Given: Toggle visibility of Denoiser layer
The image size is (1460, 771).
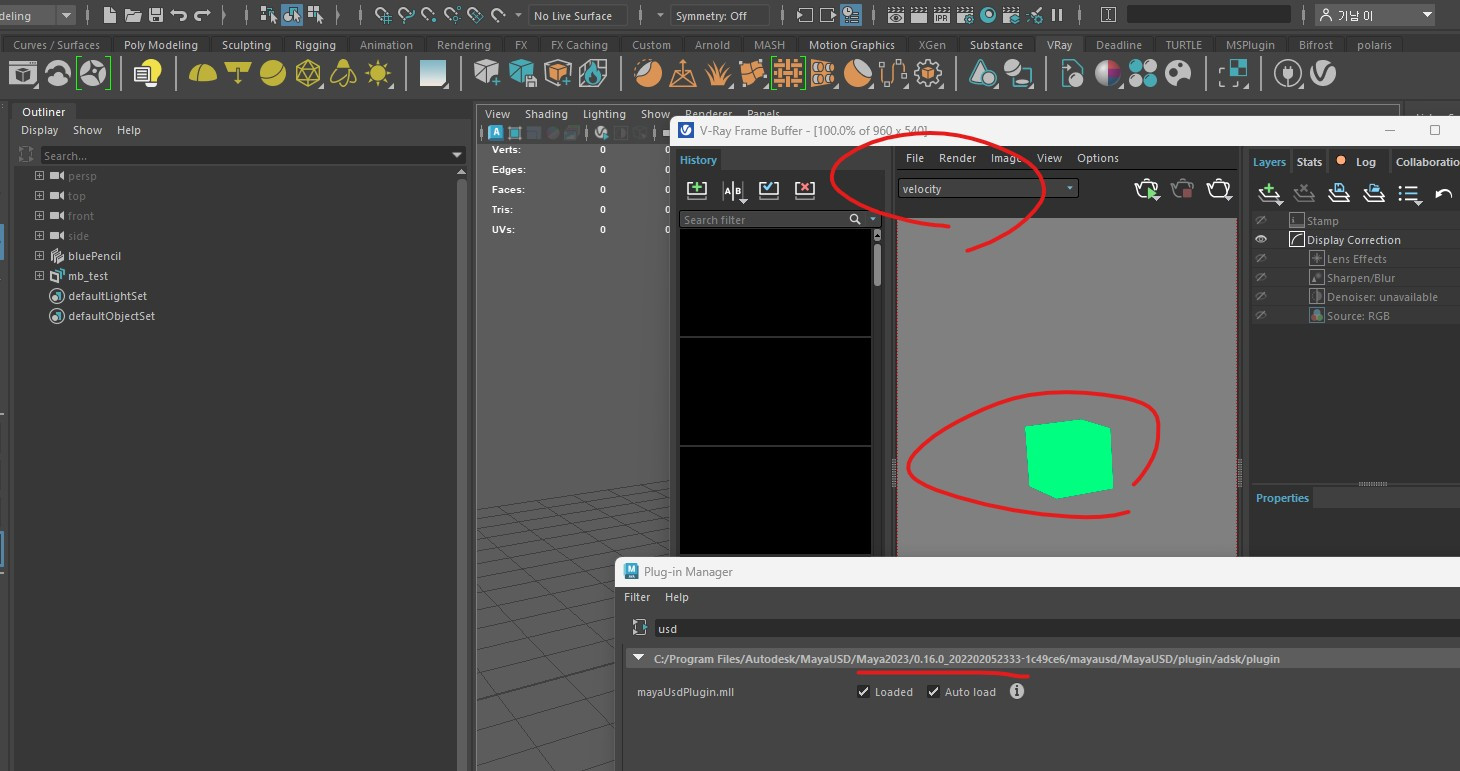Looking at the screenshot, I should coord(1262,296).
